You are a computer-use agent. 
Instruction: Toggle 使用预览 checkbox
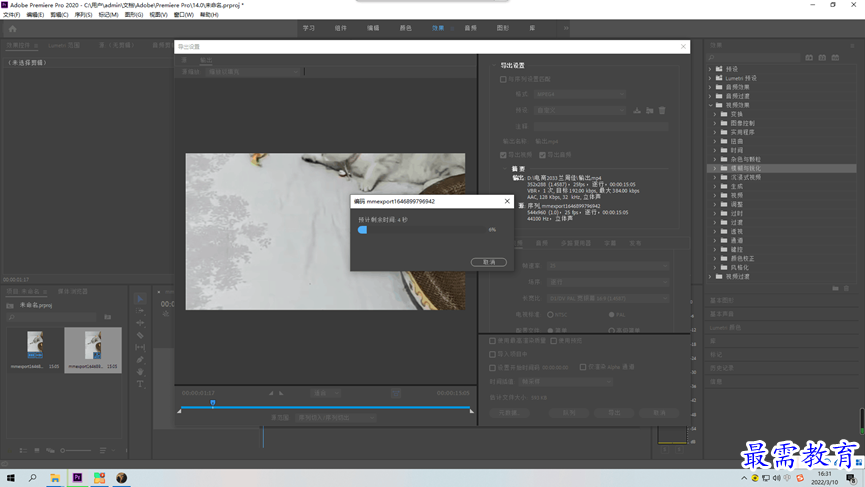(553, 341)
